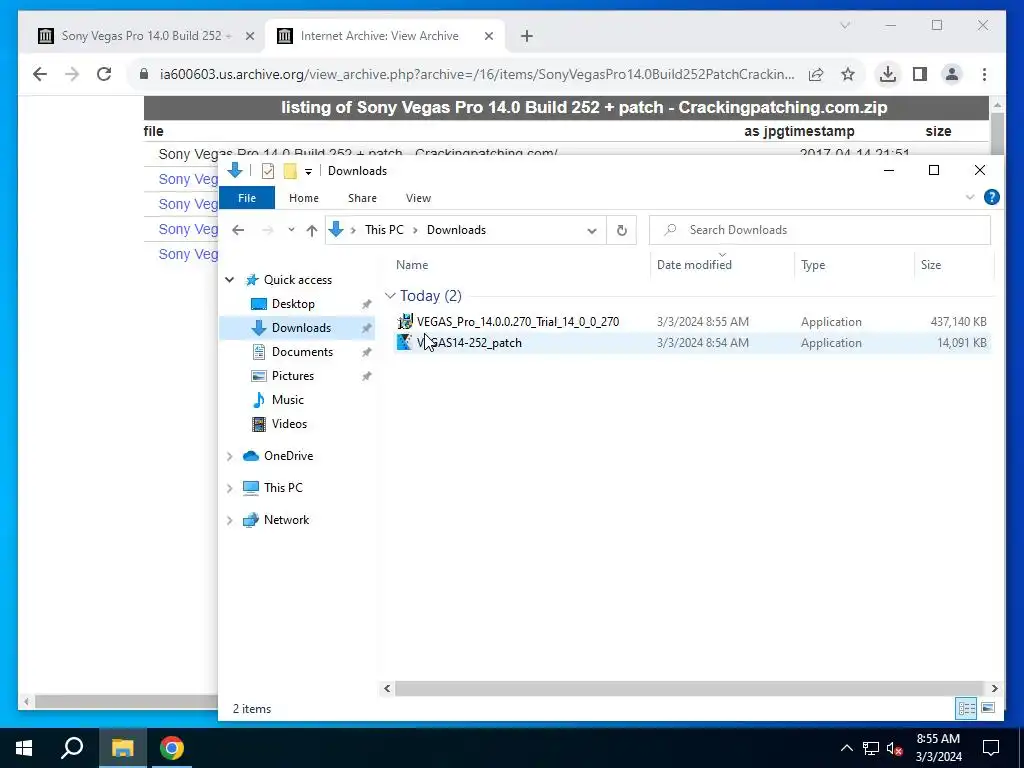
Task: Click Explorer Help question mark icon
Action: pos(991,197)
